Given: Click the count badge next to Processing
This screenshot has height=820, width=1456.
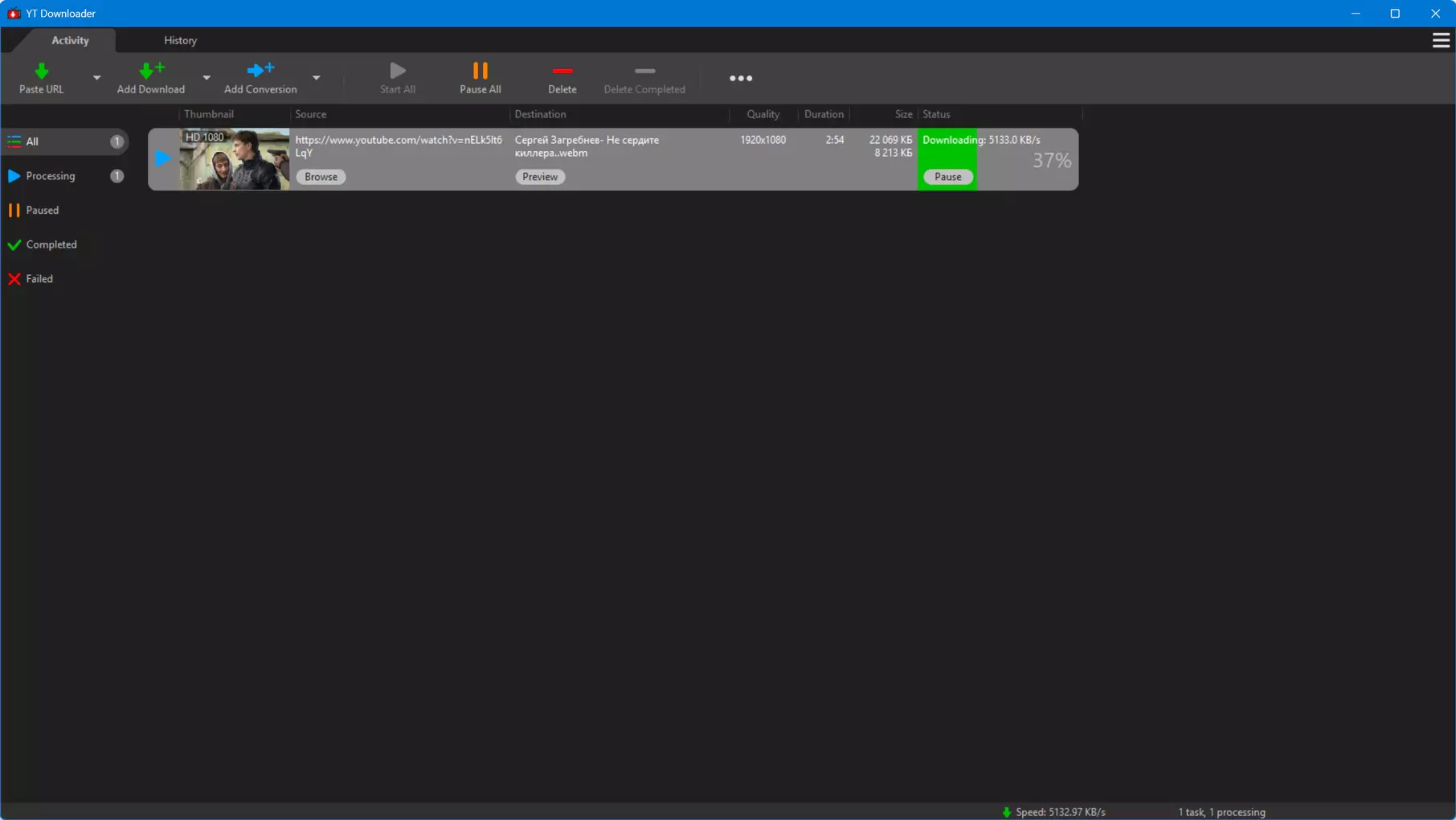Looking at the screenshot, I should (117, 176).
